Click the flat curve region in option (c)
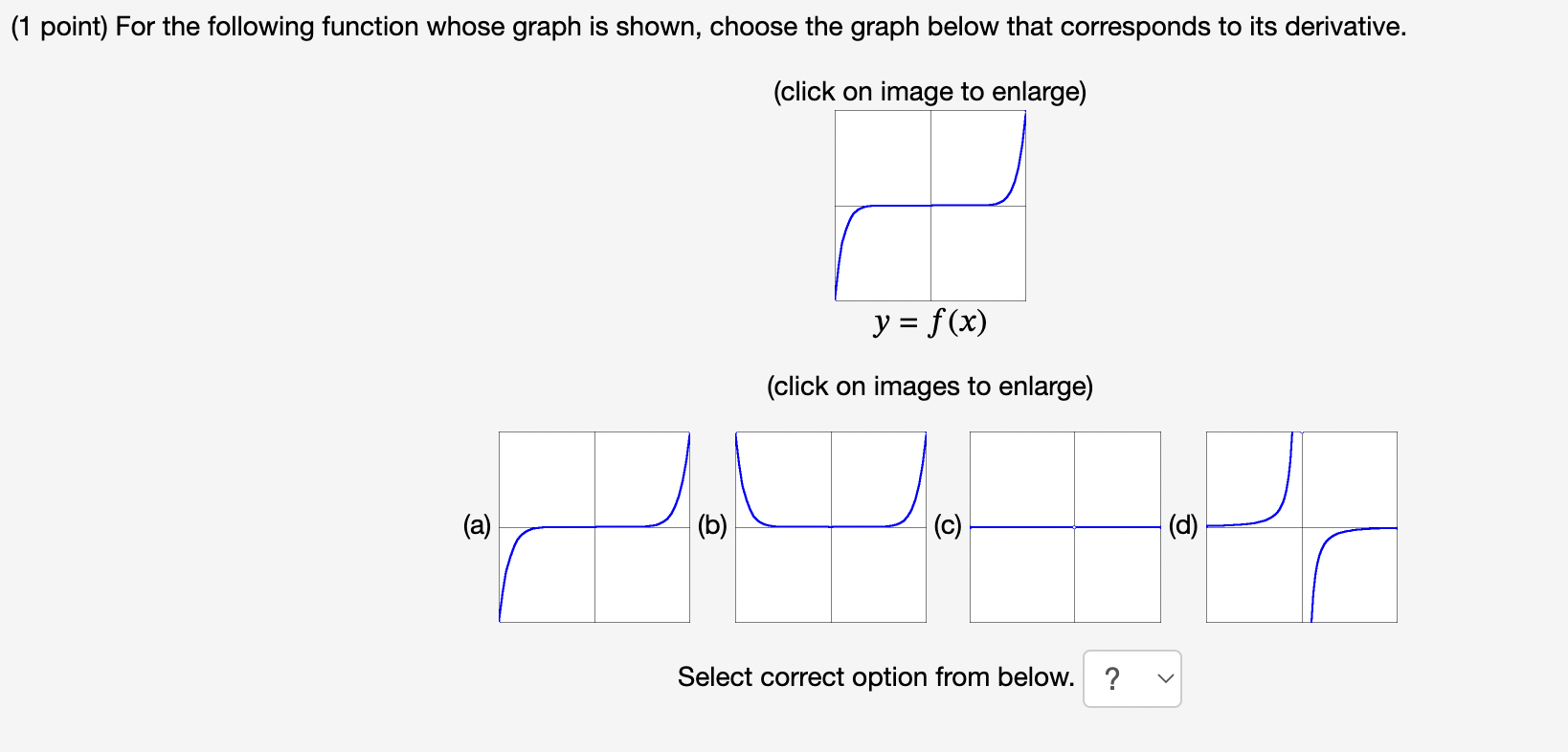Screen dimensions: 1568x752 click(x=1064, y=525)
